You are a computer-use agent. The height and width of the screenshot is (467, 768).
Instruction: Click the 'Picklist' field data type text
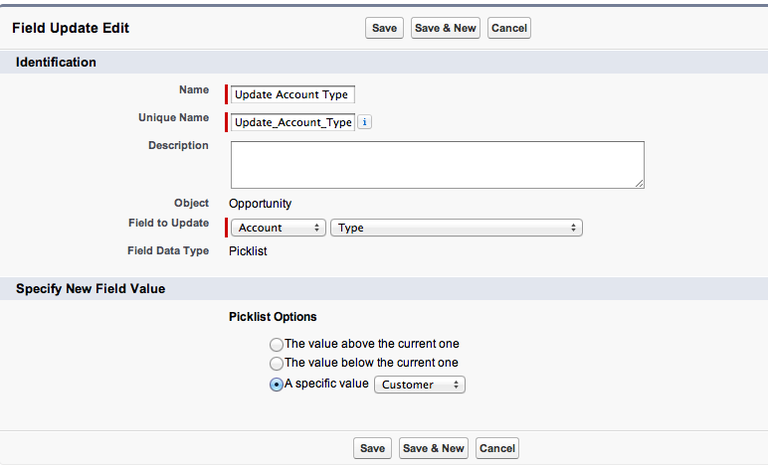coord(248,251)
